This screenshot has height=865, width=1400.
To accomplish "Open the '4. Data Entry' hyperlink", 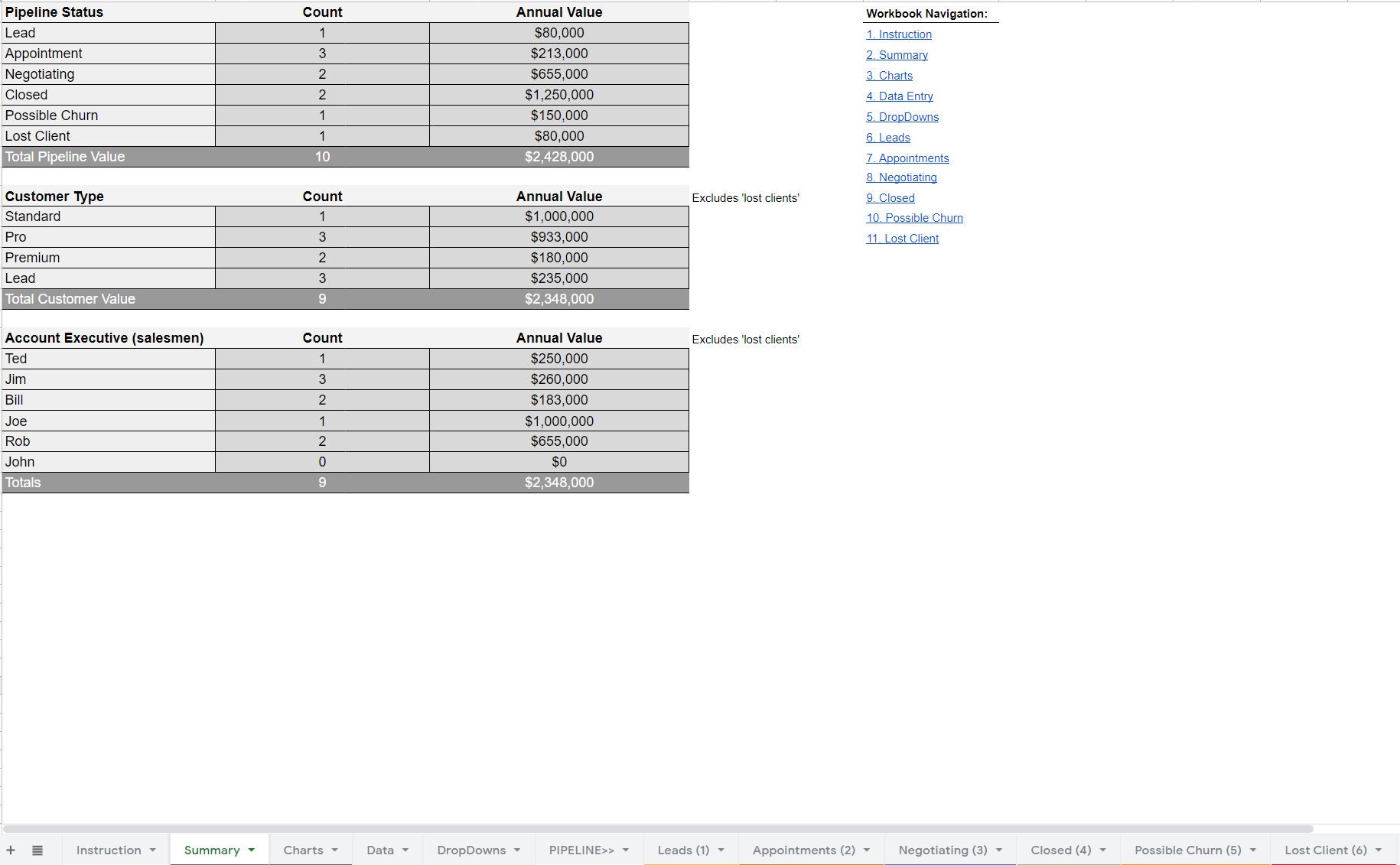I will (x=900, y=96).
